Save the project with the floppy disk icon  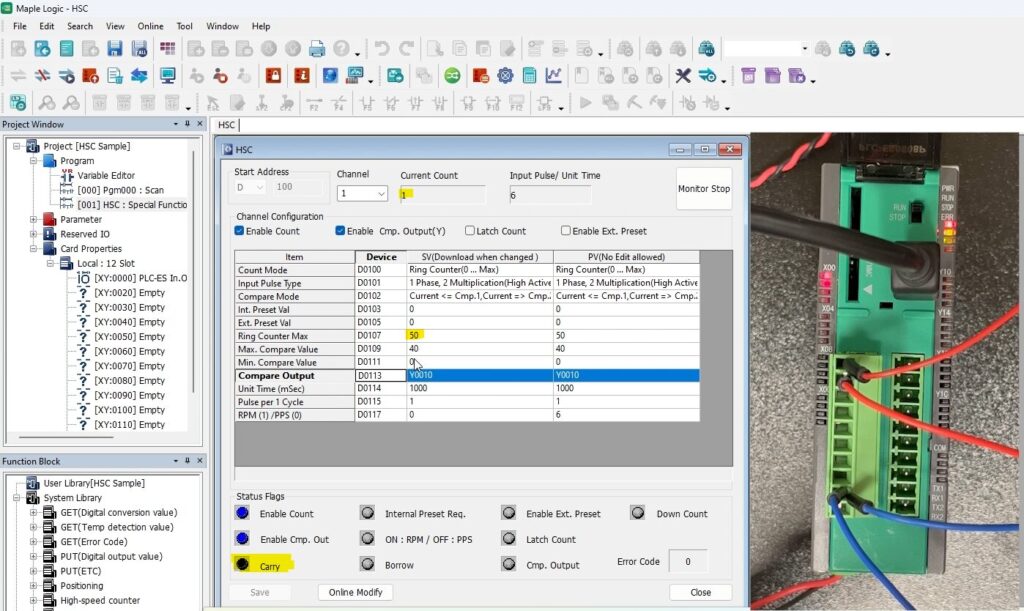(x=115, y=48)
